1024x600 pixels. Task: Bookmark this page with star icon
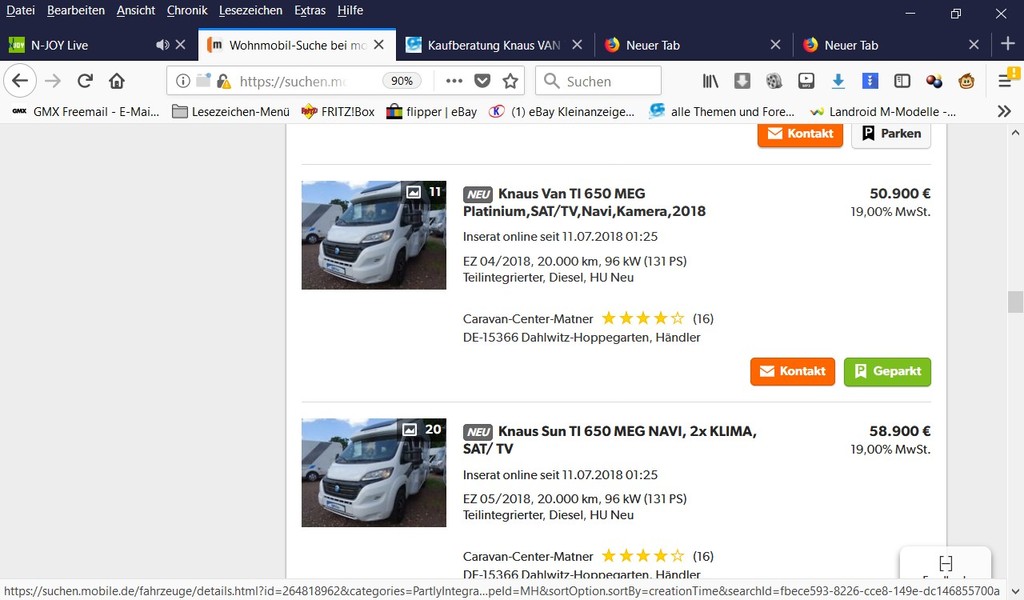pos(510,81)
